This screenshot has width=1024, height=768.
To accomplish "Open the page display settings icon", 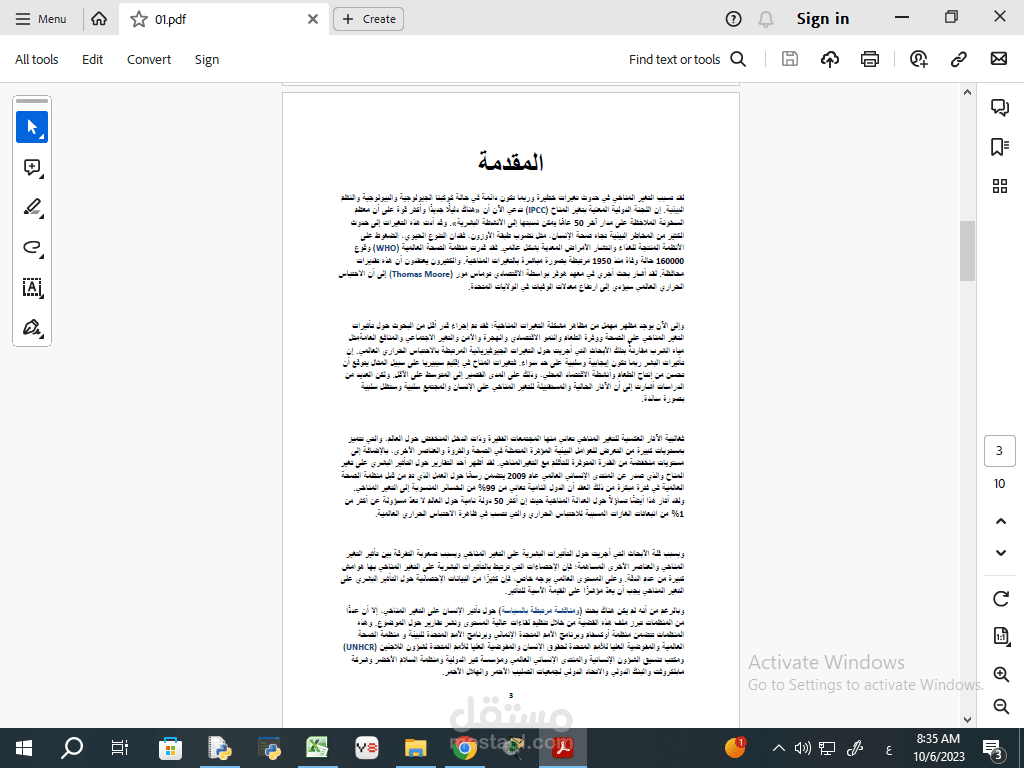I will tap(1000, 635).
